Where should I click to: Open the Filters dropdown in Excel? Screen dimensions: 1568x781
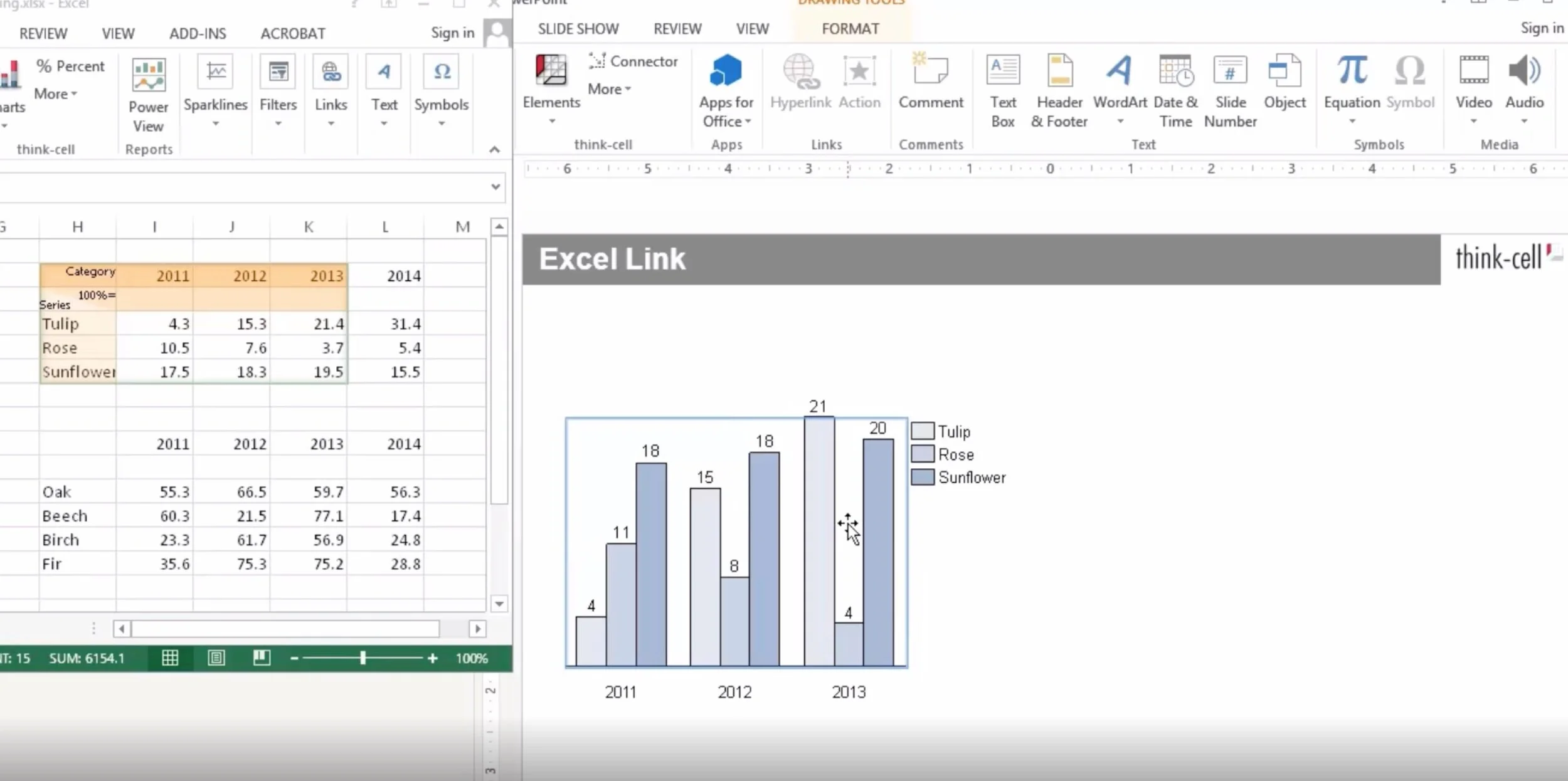[278, 123]
